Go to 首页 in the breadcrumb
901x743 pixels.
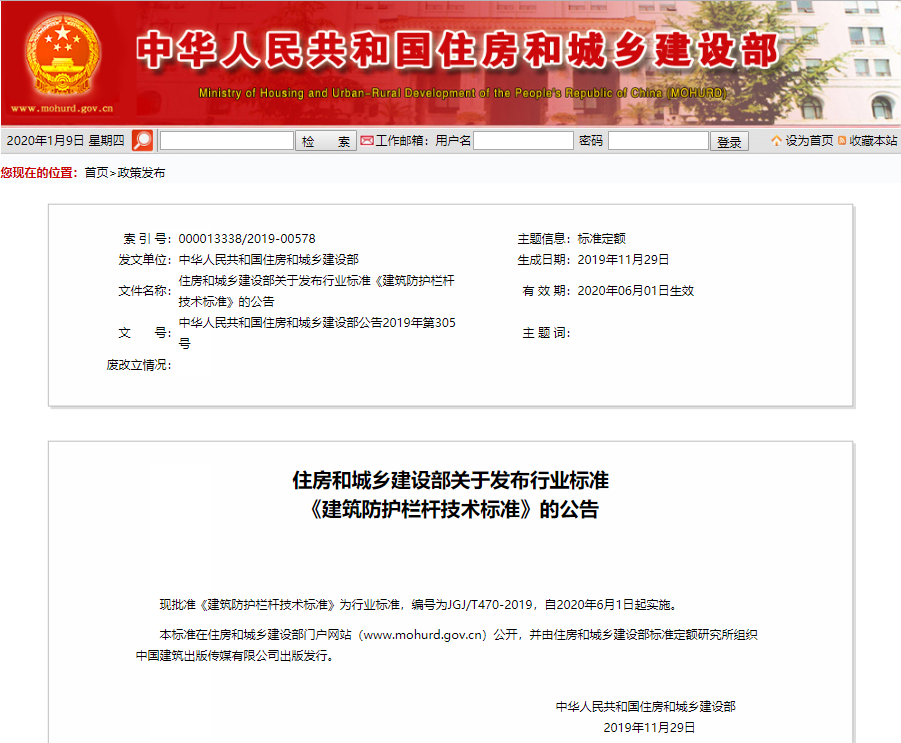tap(96, 173)
